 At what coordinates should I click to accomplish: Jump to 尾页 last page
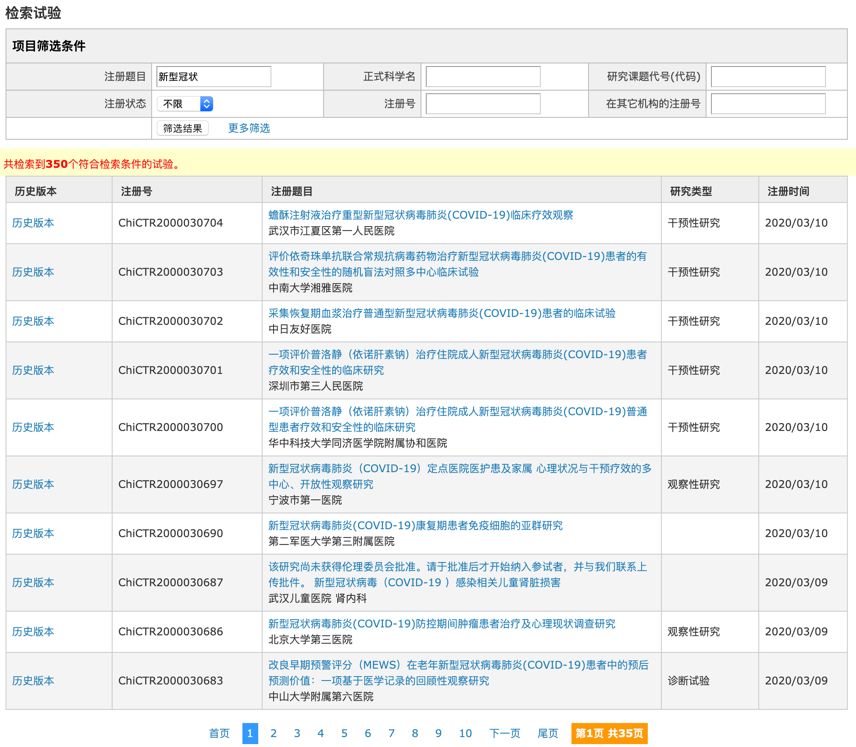tap(548, 733)
